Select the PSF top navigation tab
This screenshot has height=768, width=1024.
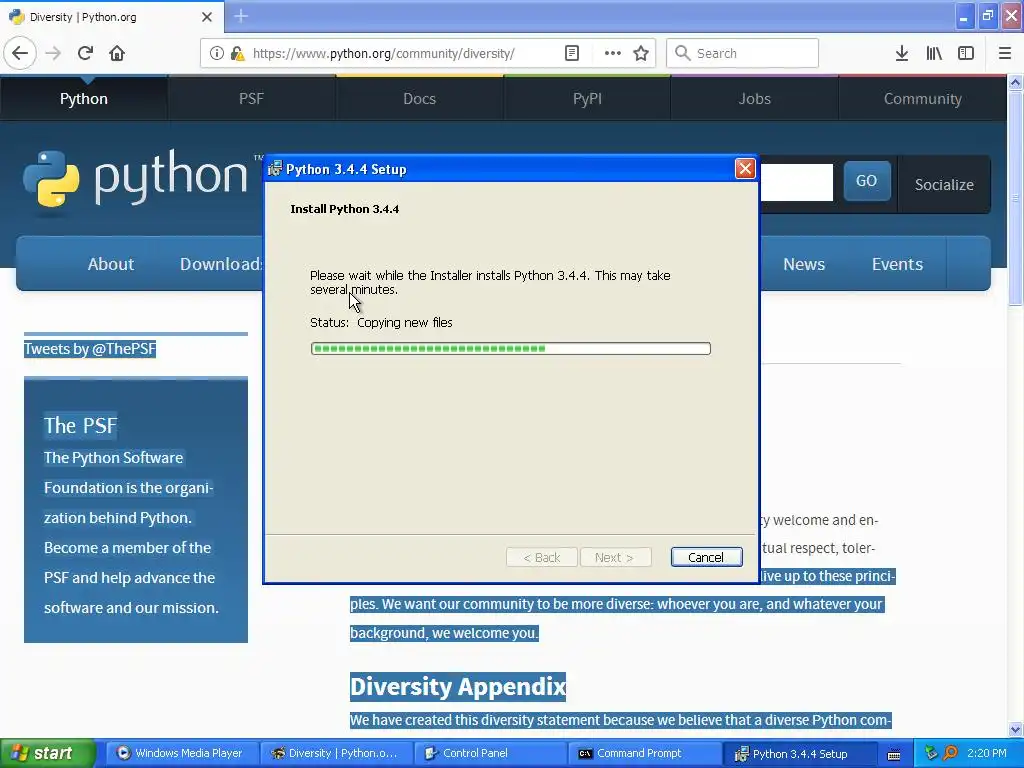(251, 99)
